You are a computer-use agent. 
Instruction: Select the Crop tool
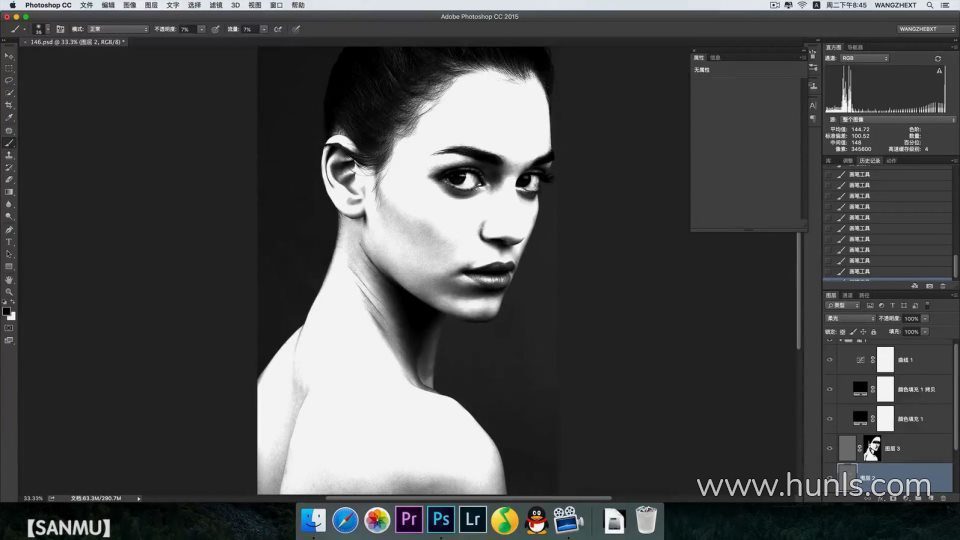(9, 105)
